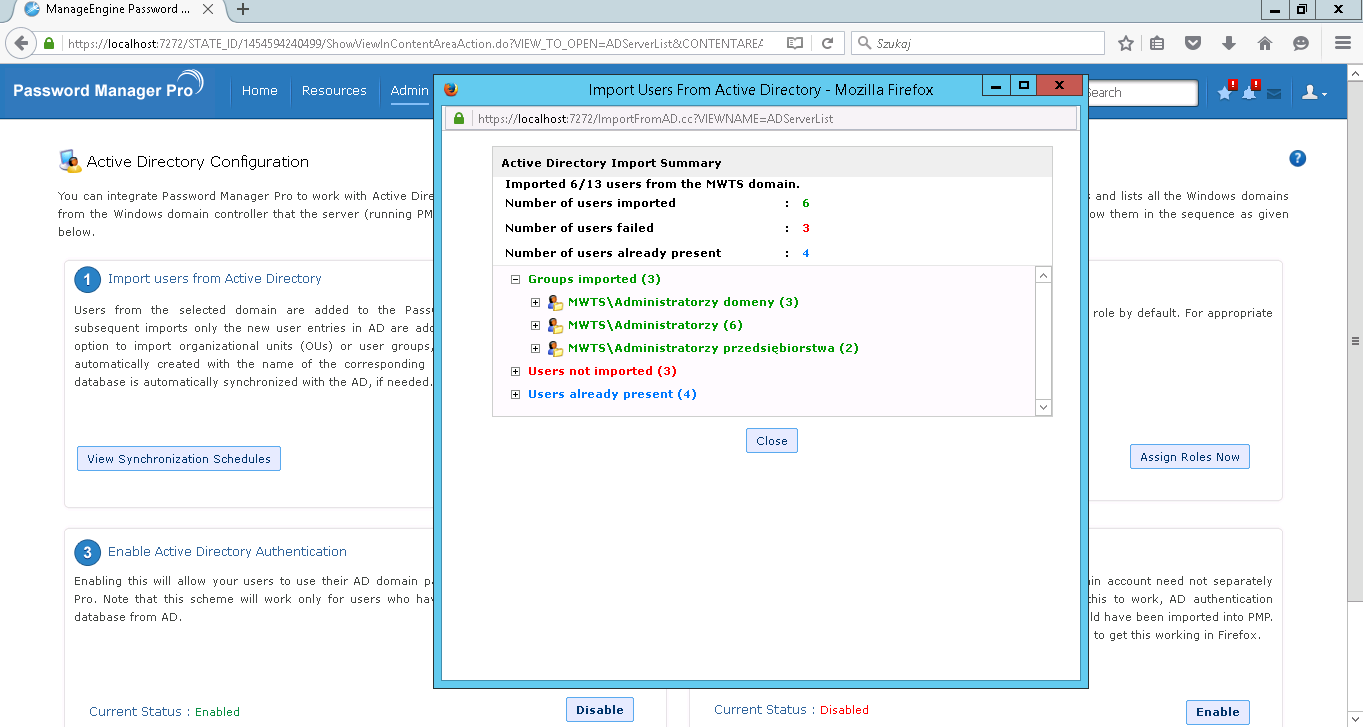This screenshot has height=727, width=1363.
Task: Expand the Users already present (4) node
Action: (516, 395)
